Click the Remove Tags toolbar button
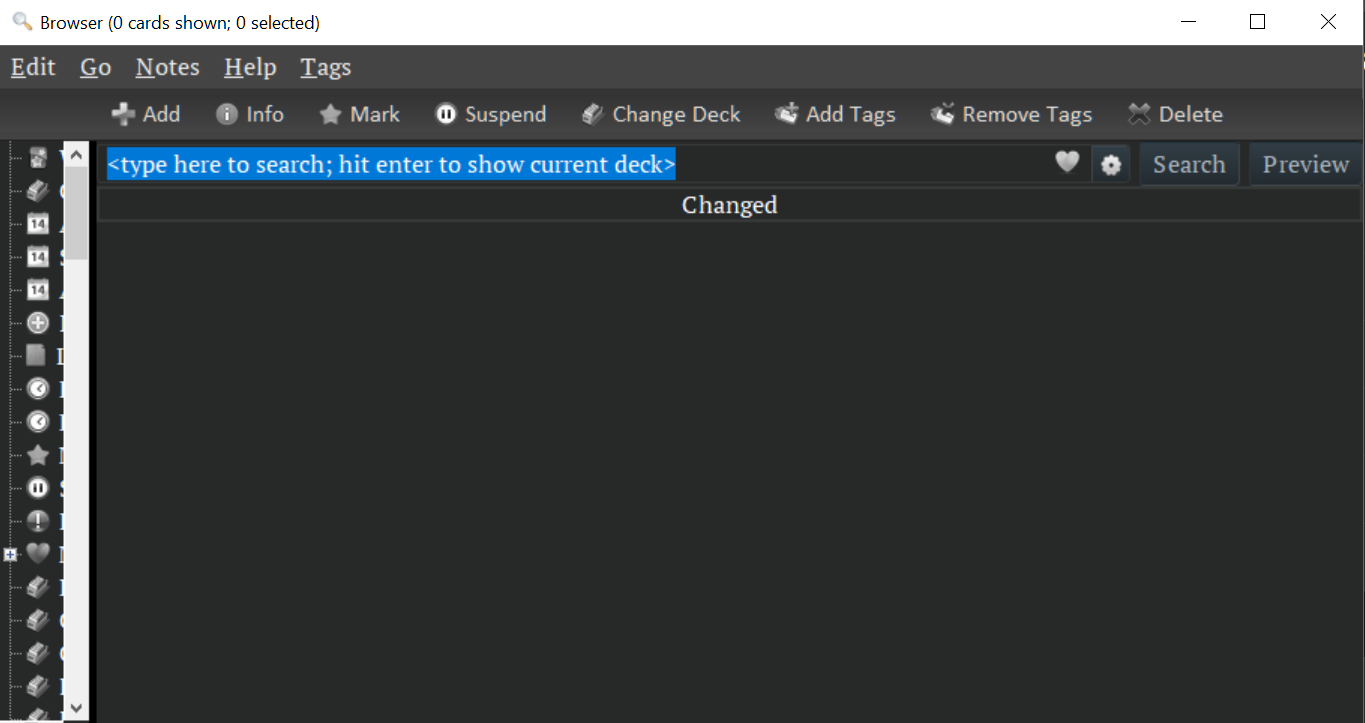 (x=1011, y=114)
